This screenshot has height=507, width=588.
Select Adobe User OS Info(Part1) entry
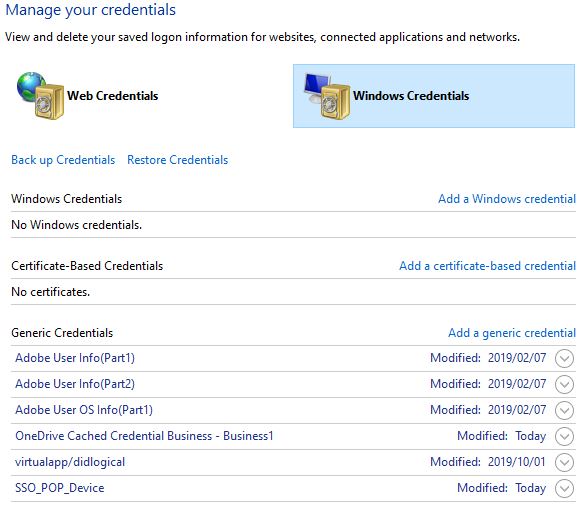click(x=84, y=410)
